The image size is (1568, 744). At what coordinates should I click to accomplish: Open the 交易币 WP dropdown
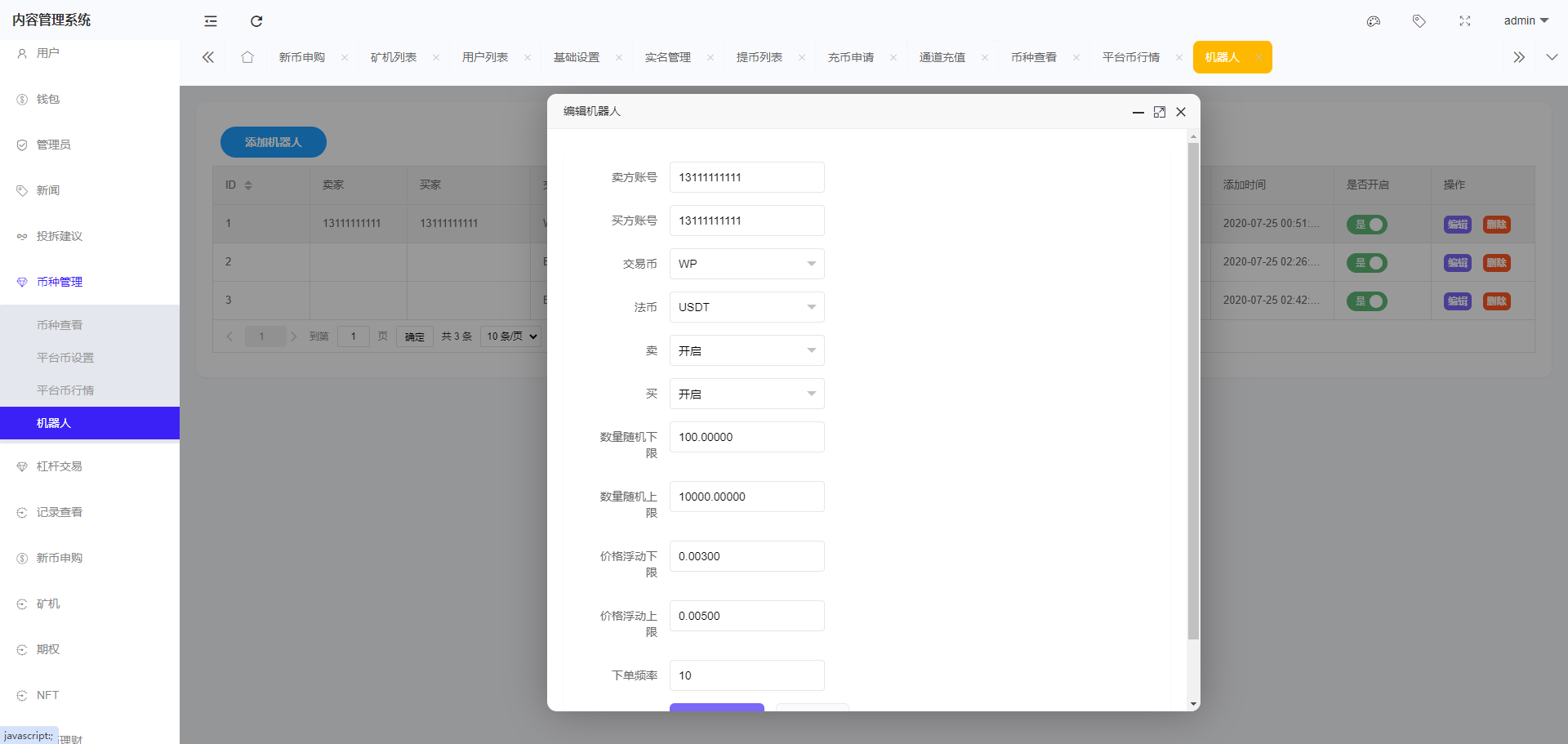(x=746, y=263)
